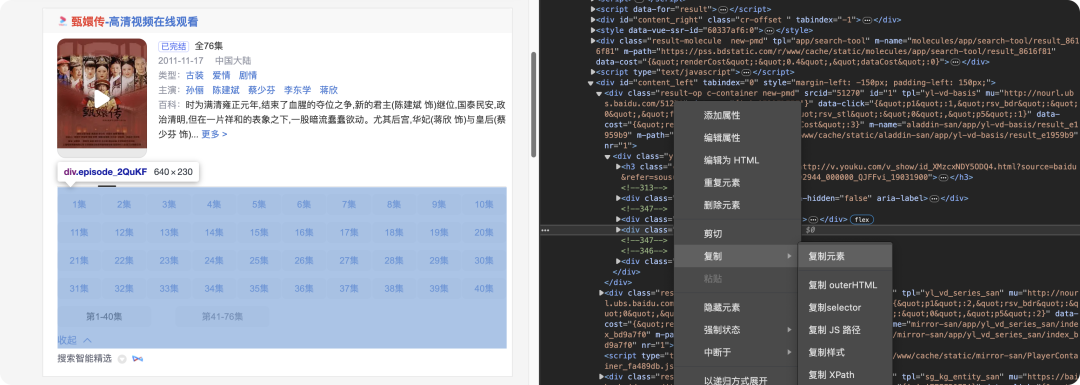Screen dimensions: 1080x385
Task: Collapse episode list with 收起 chevron
Action: [x=75, y=340]
